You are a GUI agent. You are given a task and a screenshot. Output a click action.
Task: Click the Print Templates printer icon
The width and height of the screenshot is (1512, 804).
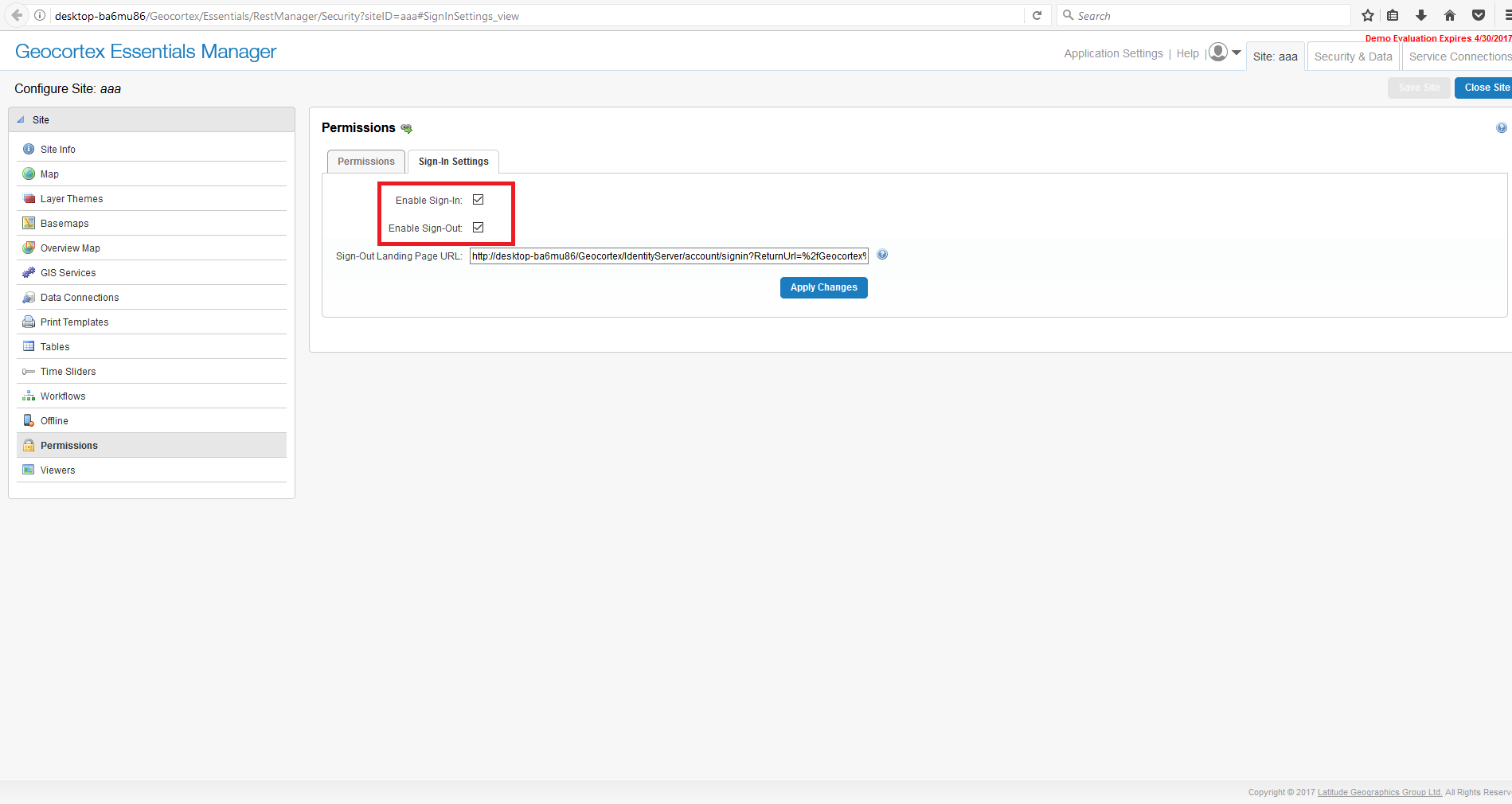(x=29, y=322)
